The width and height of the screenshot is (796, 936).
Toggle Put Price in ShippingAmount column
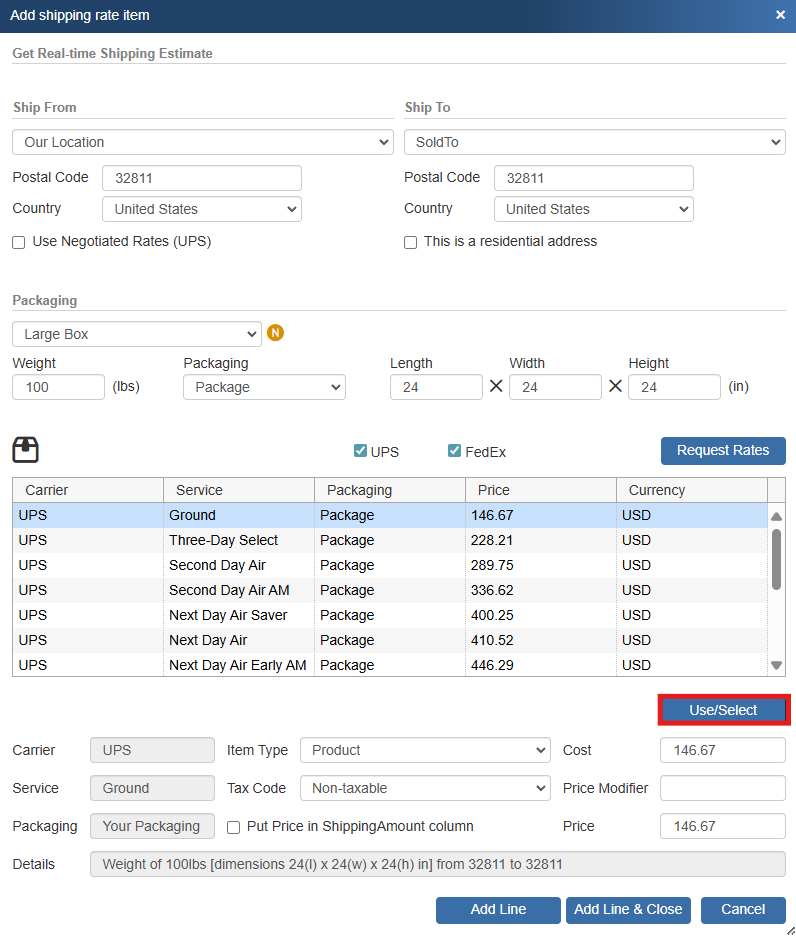(x=234, y=827)
